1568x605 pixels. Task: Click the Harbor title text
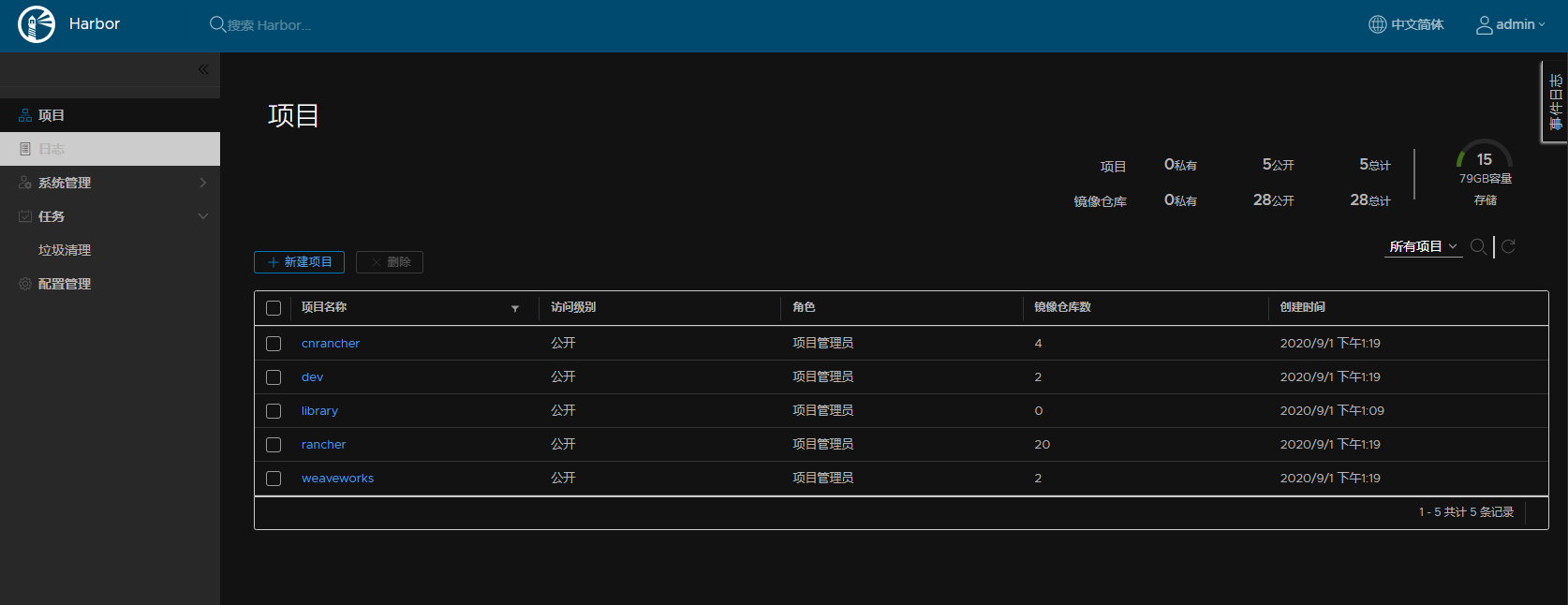click(x=95, y=24)
